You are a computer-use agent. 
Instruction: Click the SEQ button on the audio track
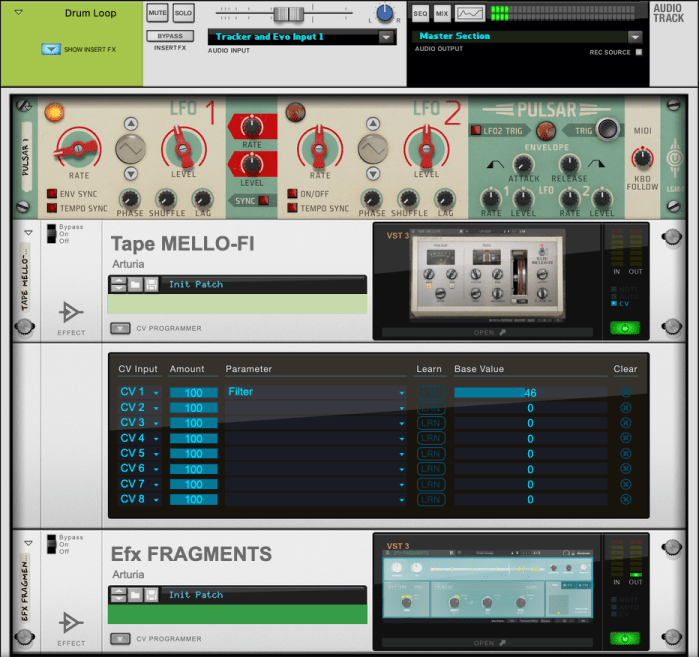tap(420, 13)
